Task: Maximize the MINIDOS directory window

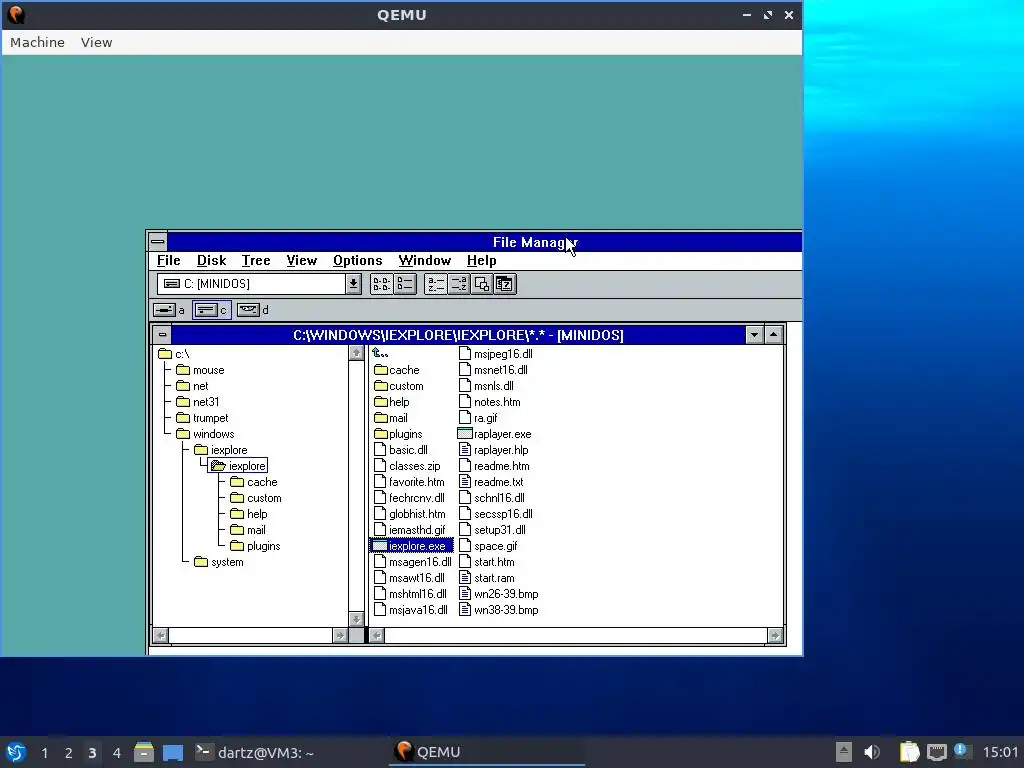Action: point(773,335)
